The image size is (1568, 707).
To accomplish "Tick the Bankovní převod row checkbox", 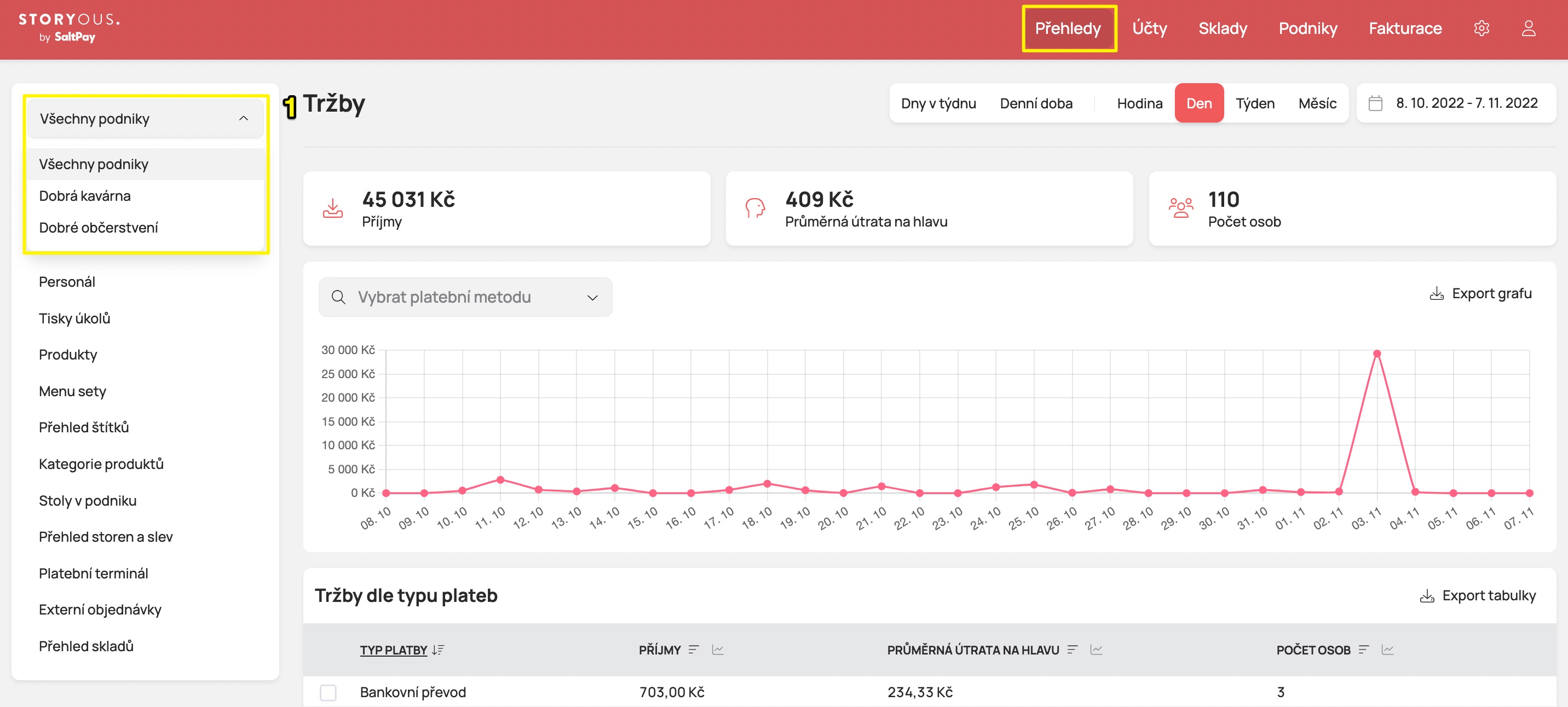I will [x=328, y=692].
